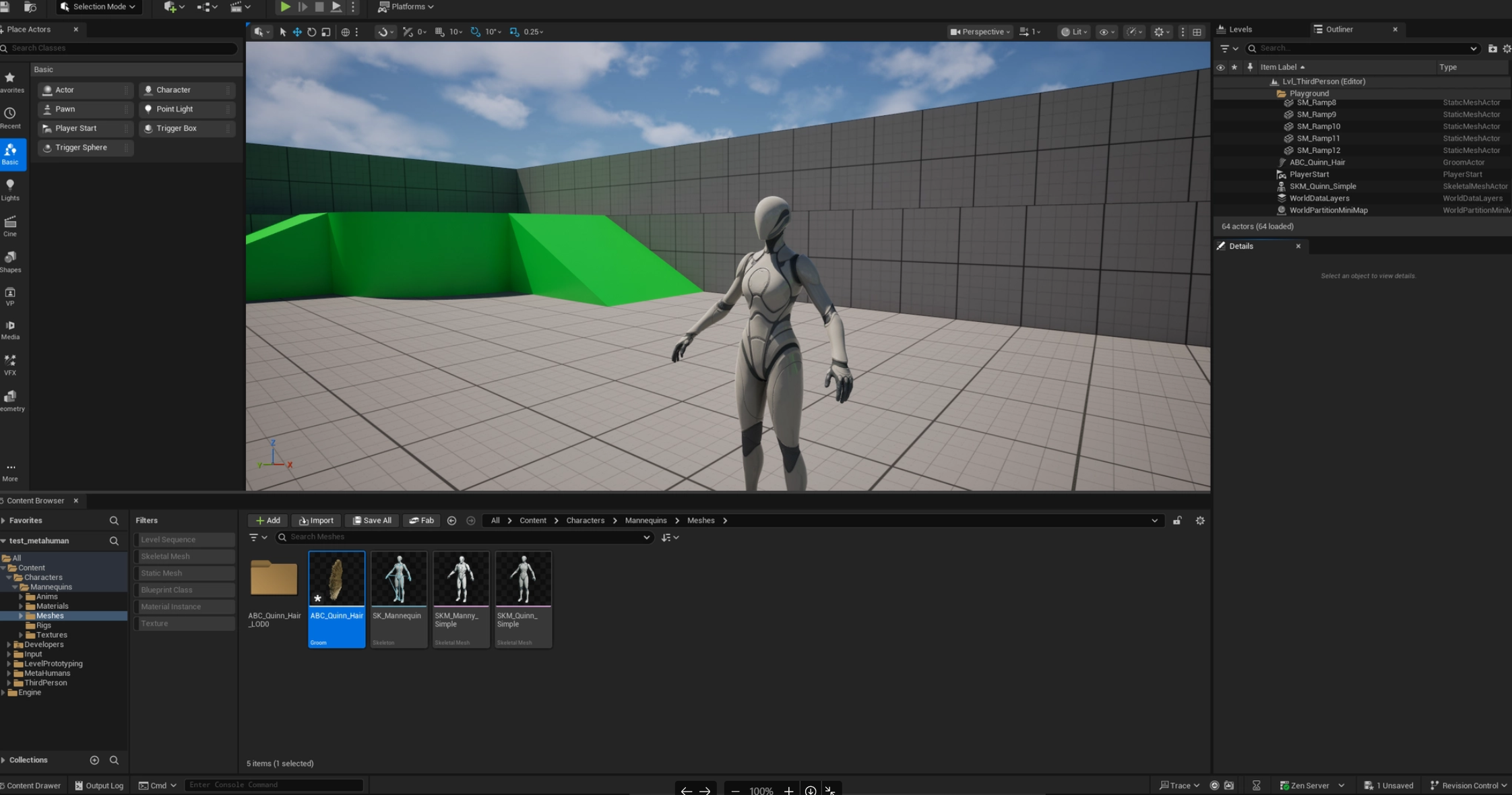Click the Search Meshes input field
The height and width of the screenshot is (795, 1512).
click(465, 537)
